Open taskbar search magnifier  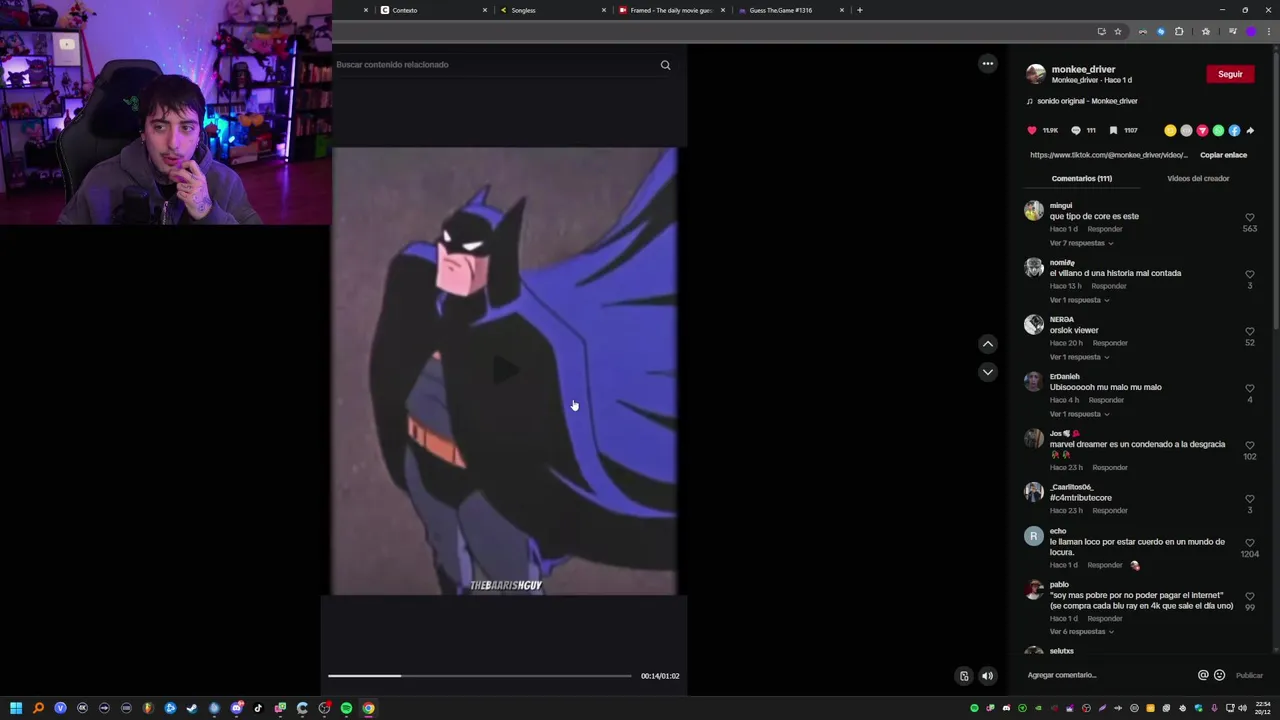point(38,708)
